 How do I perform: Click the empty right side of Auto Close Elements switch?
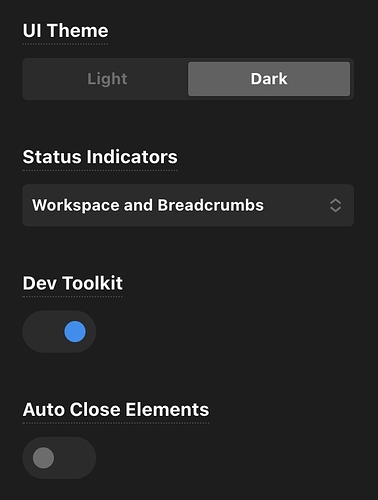click(76, 458)
